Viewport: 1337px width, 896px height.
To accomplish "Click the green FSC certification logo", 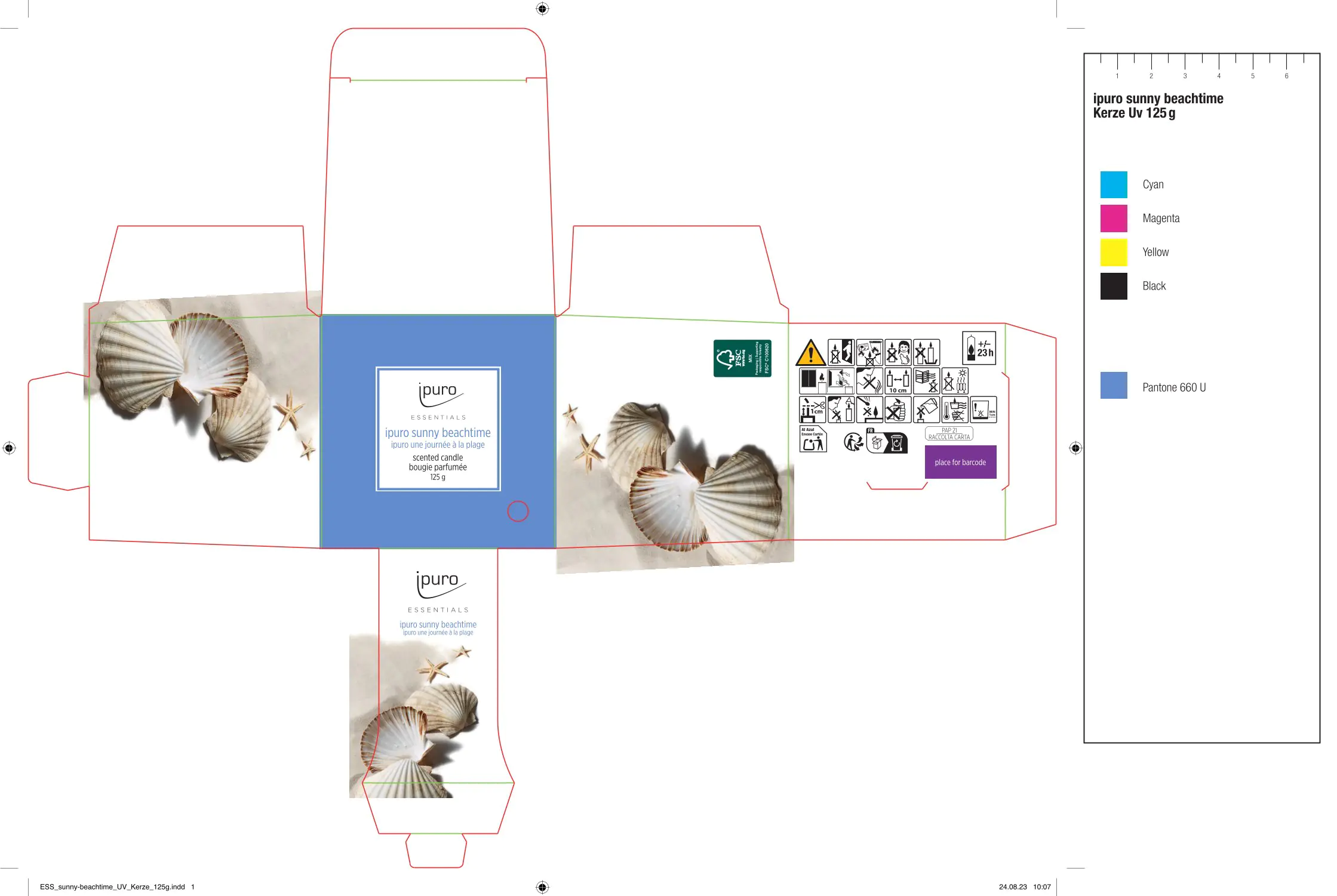I will click(742, 358).
